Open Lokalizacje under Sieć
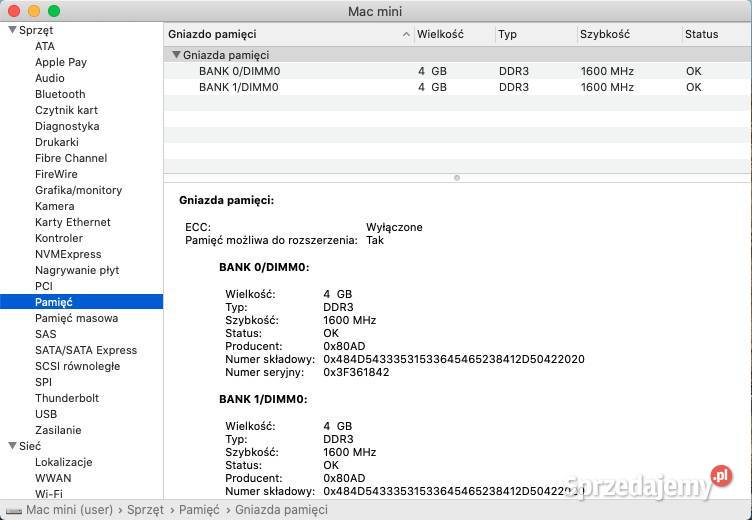Screen dimensions: 752x520 pos(63,462)
